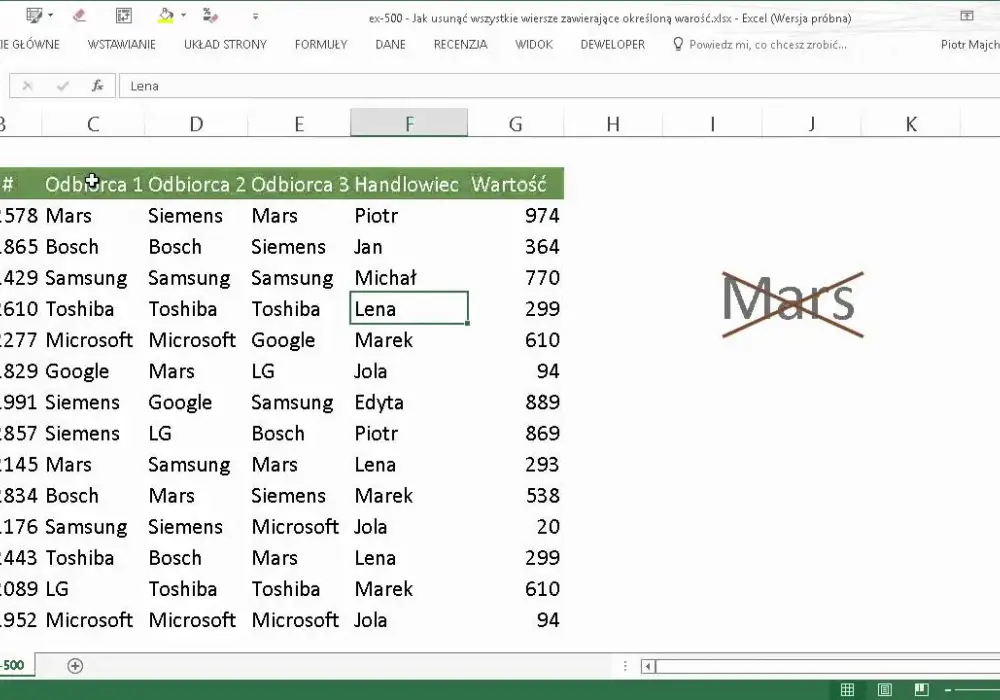Image resolution: width=1000 pixels, height=700 pixels.
Task: Click the horizontal scrollbar track
Action: [x=828, y=666]
